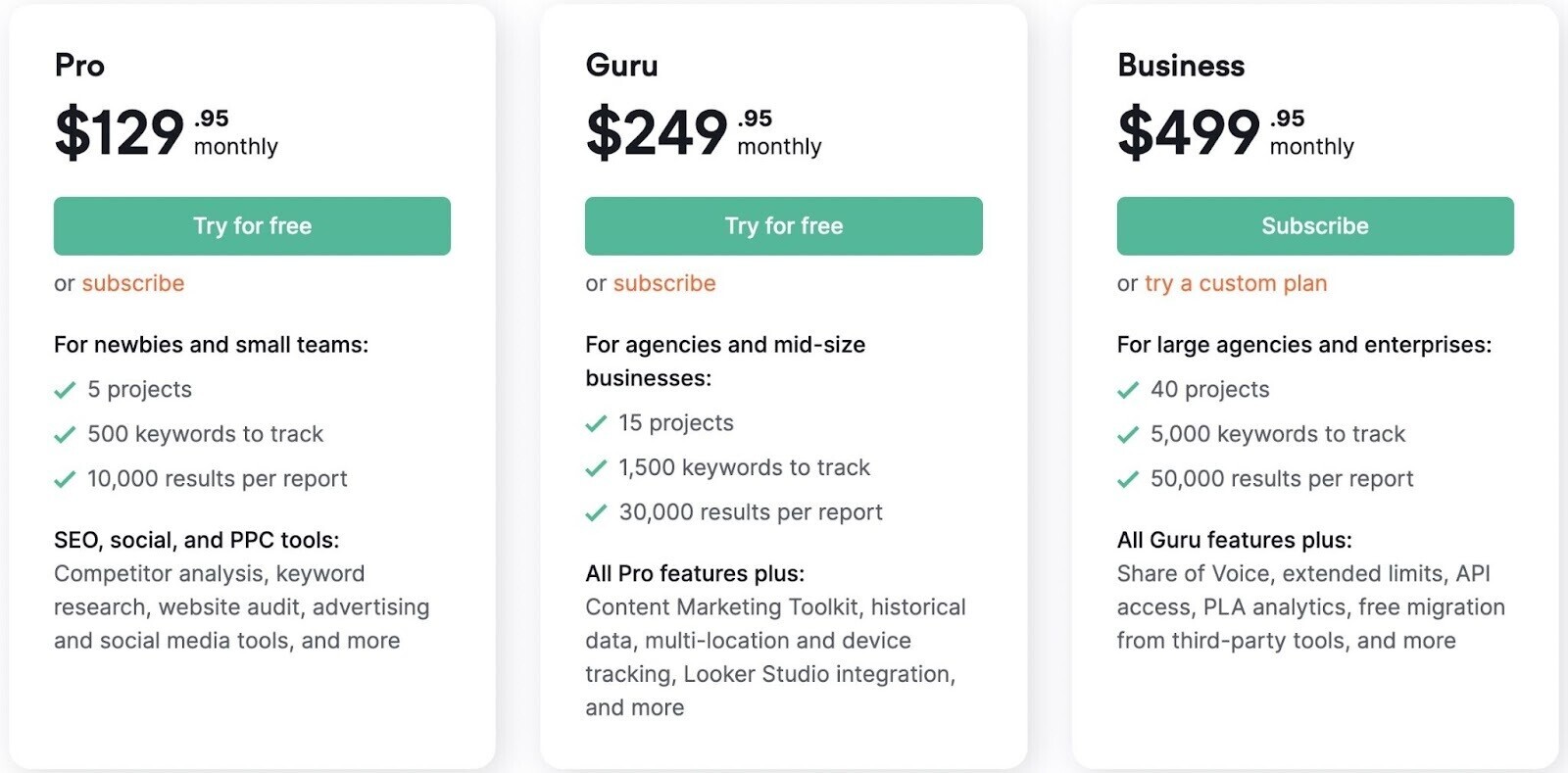This screenshot has height=773, width=1568.
Task: Click Try for free on the Pro plan
Action: (251, 226)
